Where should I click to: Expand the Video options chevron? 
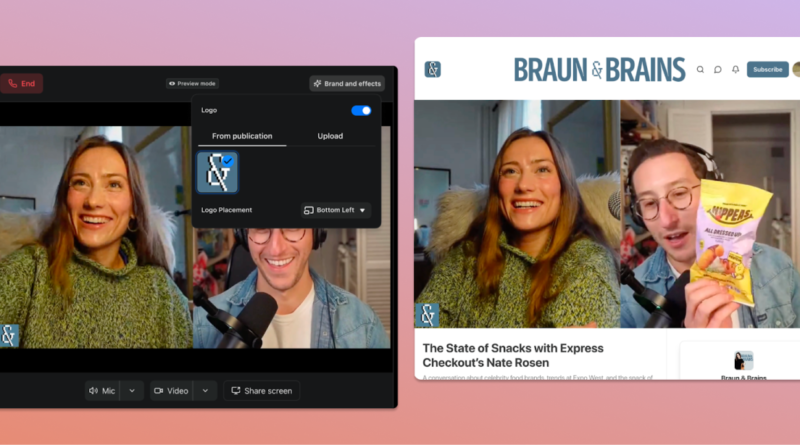click(x=205, y=391)
